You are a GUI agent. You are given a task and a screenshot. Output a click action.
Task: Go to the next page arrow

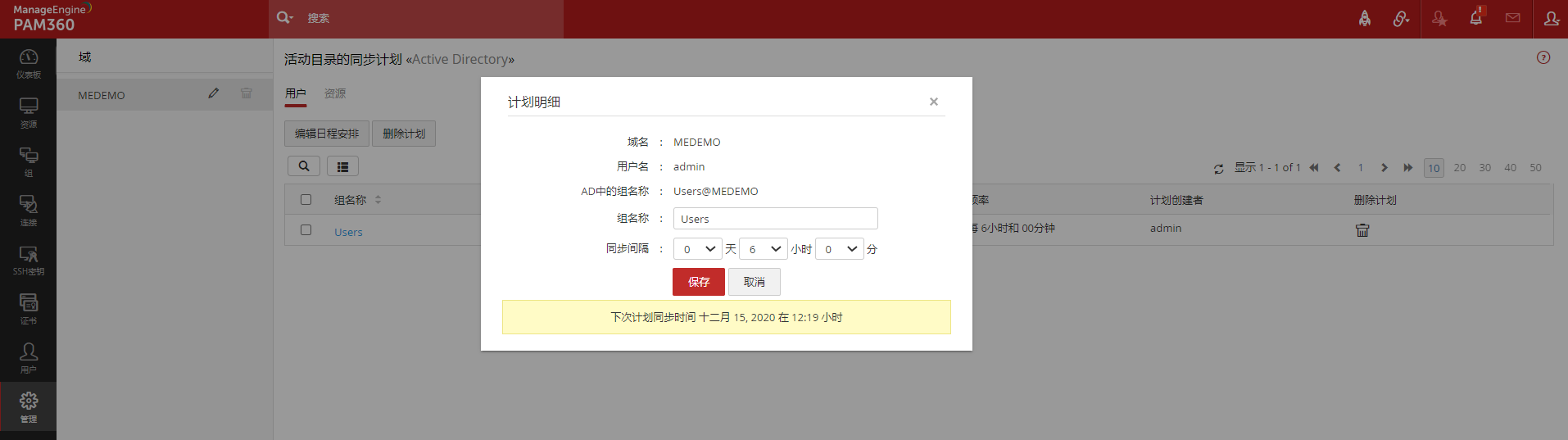tap(1384, 167)
